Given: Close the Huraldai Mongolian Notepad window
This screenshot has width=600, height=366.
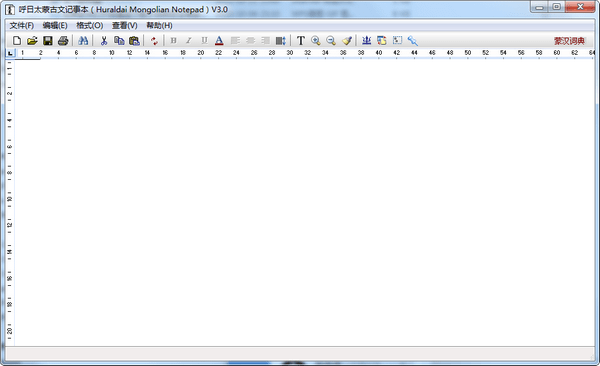Looking at the screenshot, I should [x=580, y=7].
